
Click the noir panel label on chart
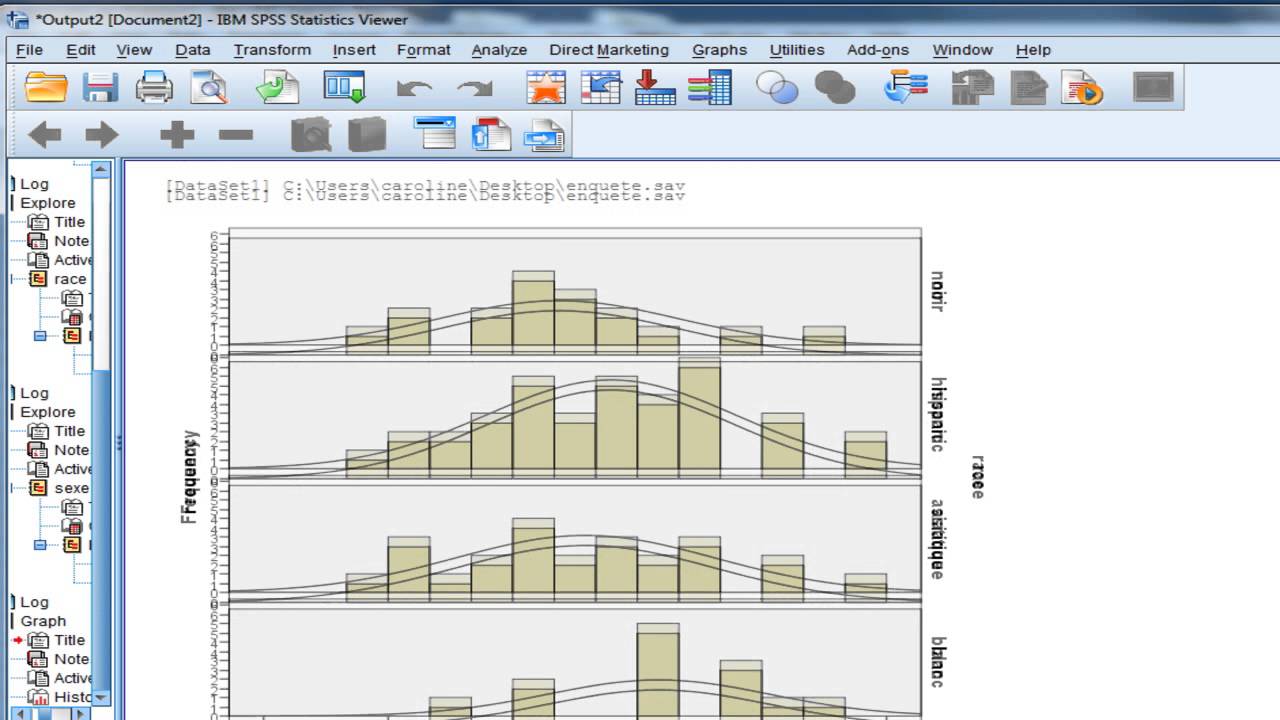pyautogui.click(x=937, y=291)
